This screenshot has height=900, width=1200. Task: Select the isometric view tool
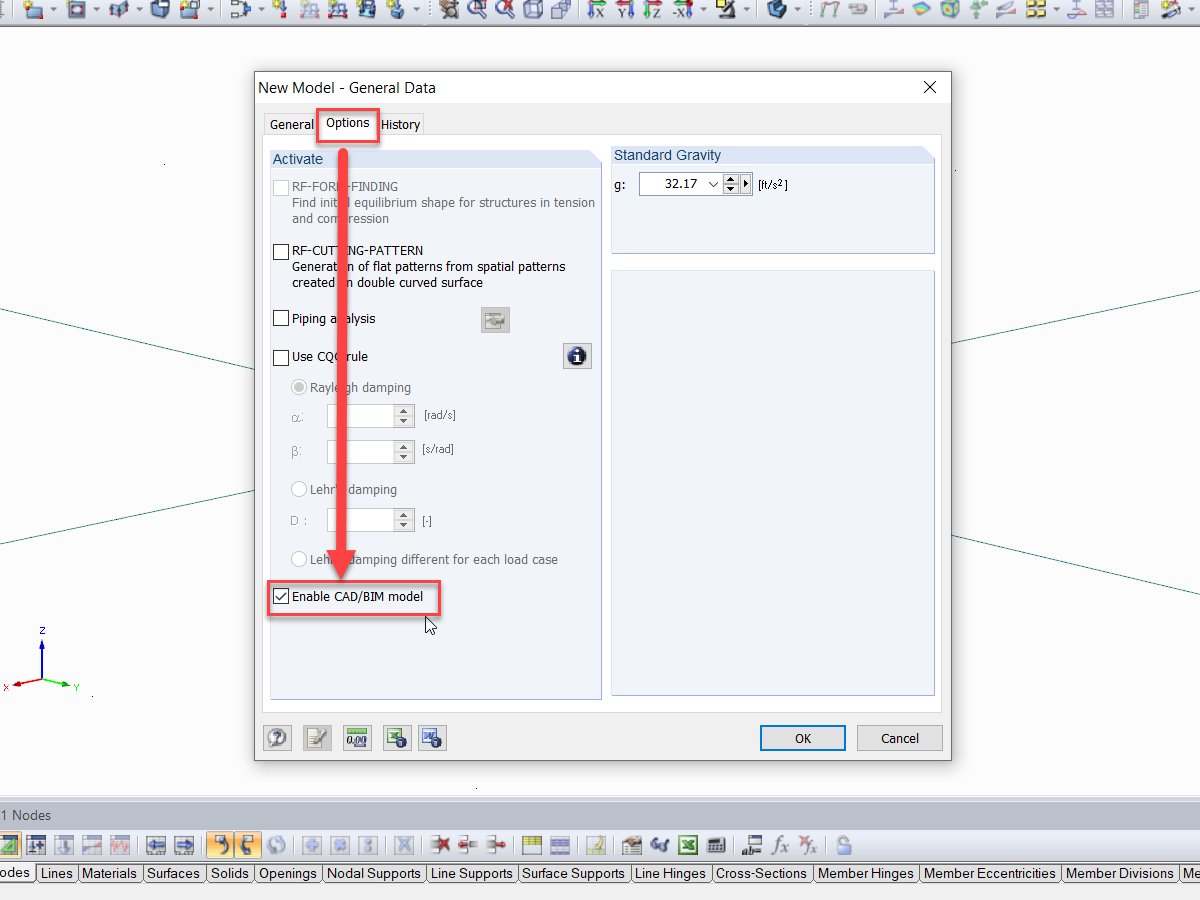(x=534, y=10)
